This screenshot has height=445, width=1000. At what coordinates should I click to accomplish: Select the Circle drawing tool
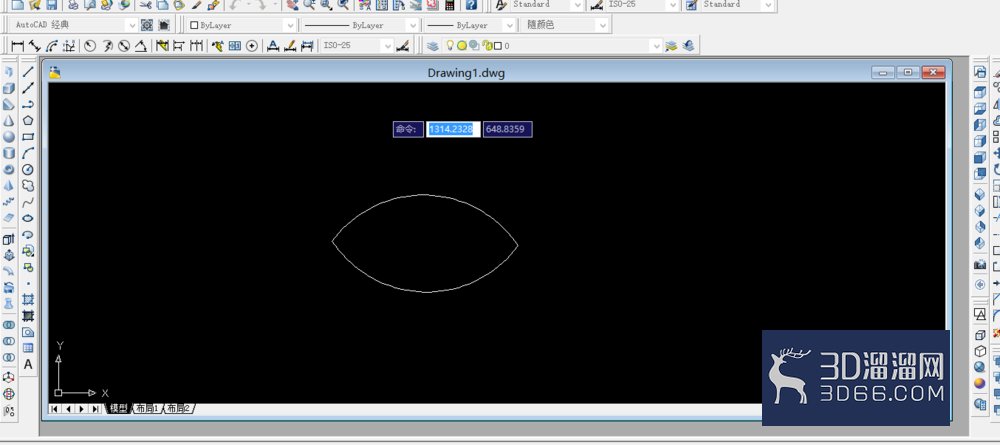point(28,170)
